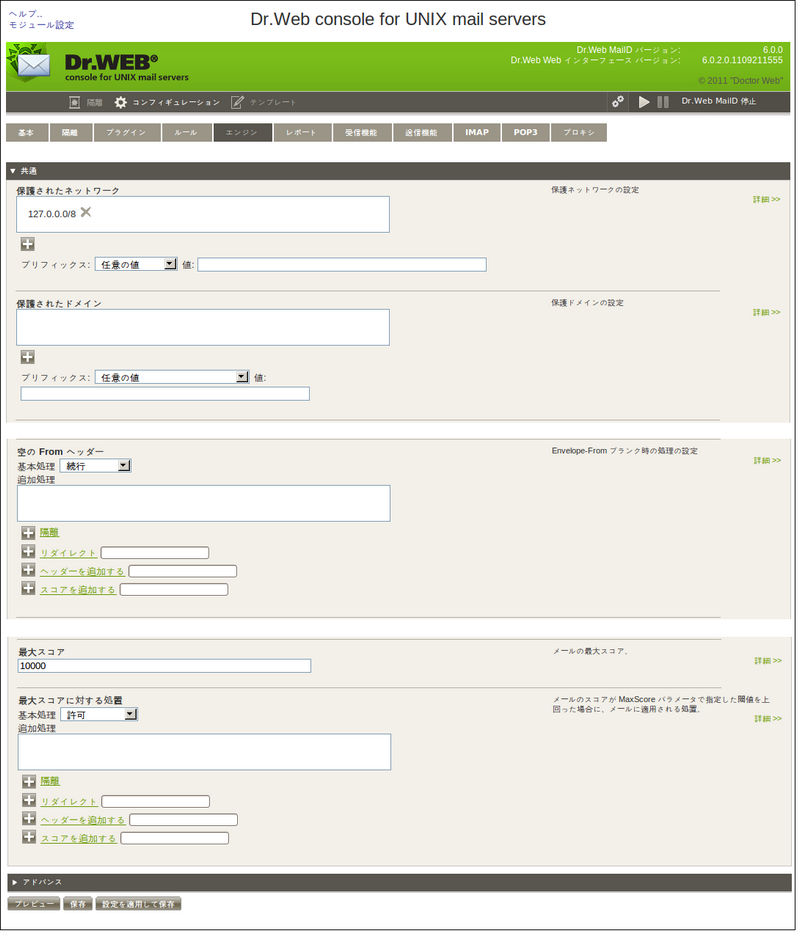Focus the 最大スコア field showing 10000

coord(164,666)
